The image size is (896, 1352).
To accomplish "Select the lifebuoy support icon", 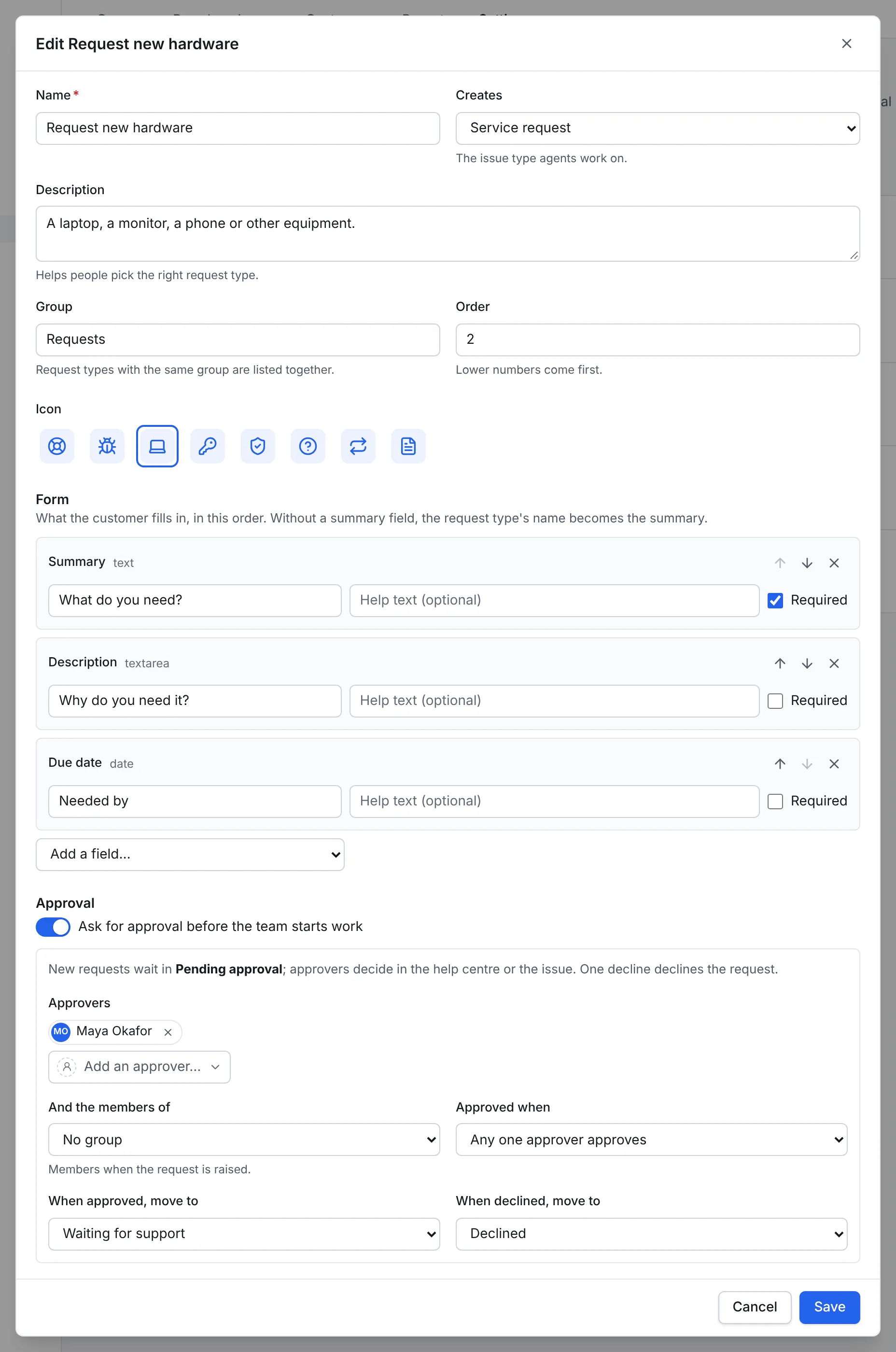I will (x=57, y=446).
